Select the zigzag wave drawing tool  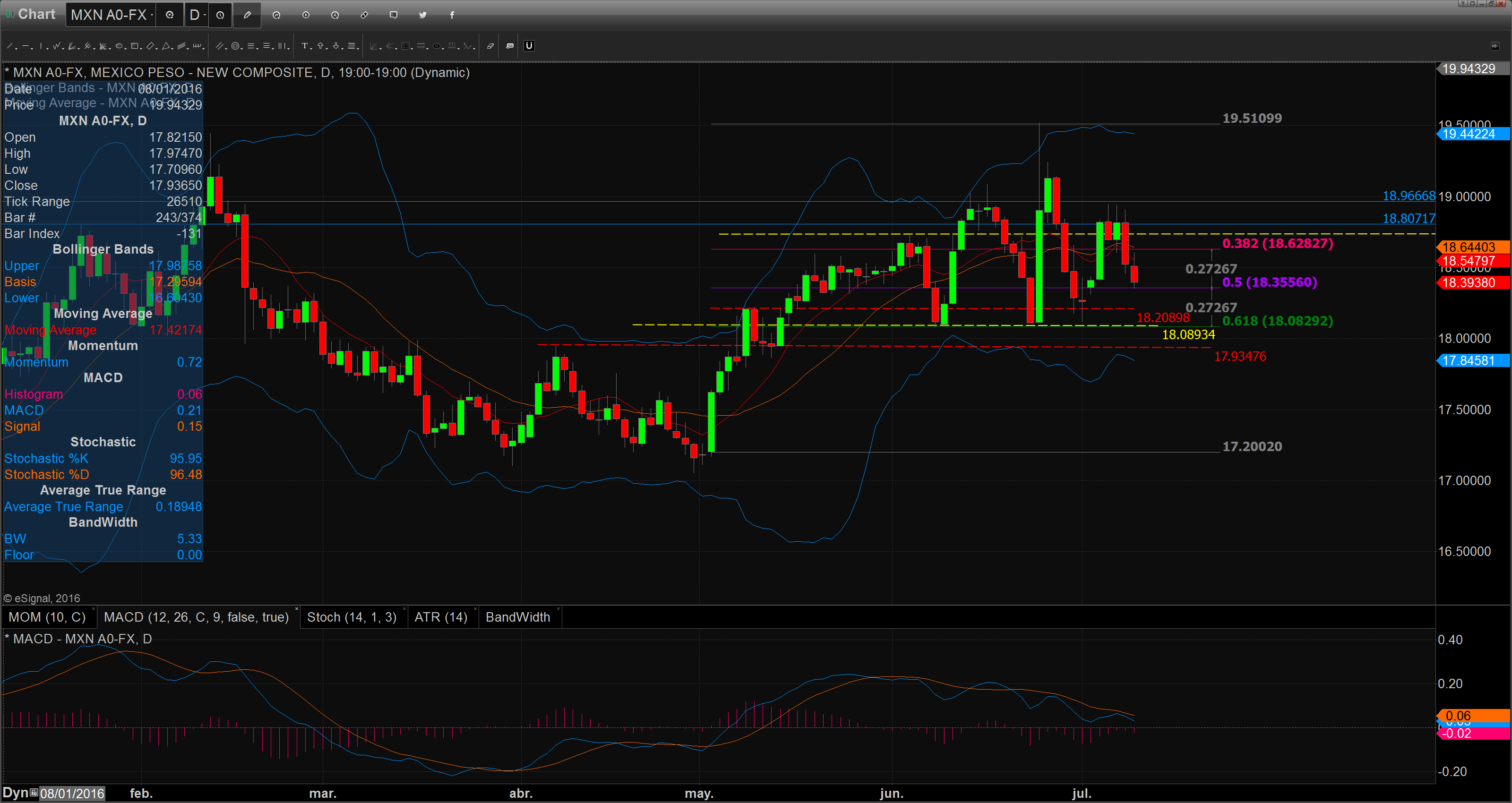[x=56, y=46]
